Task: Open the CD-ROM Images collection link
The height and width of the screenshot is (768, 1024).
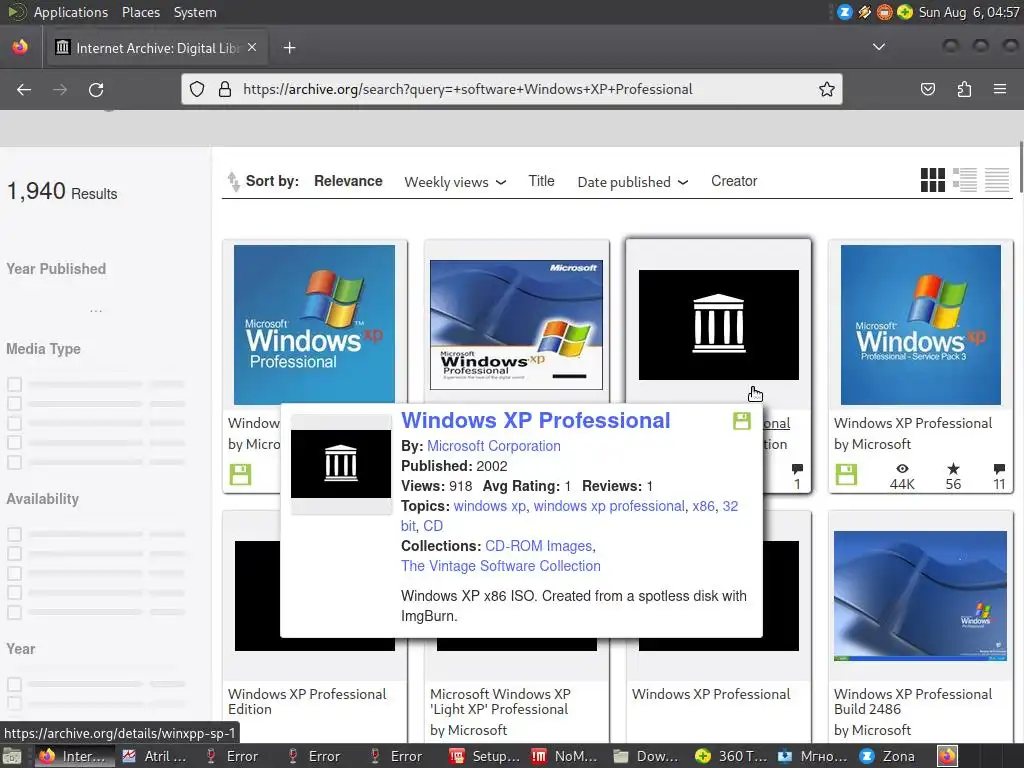Action: 538,546
